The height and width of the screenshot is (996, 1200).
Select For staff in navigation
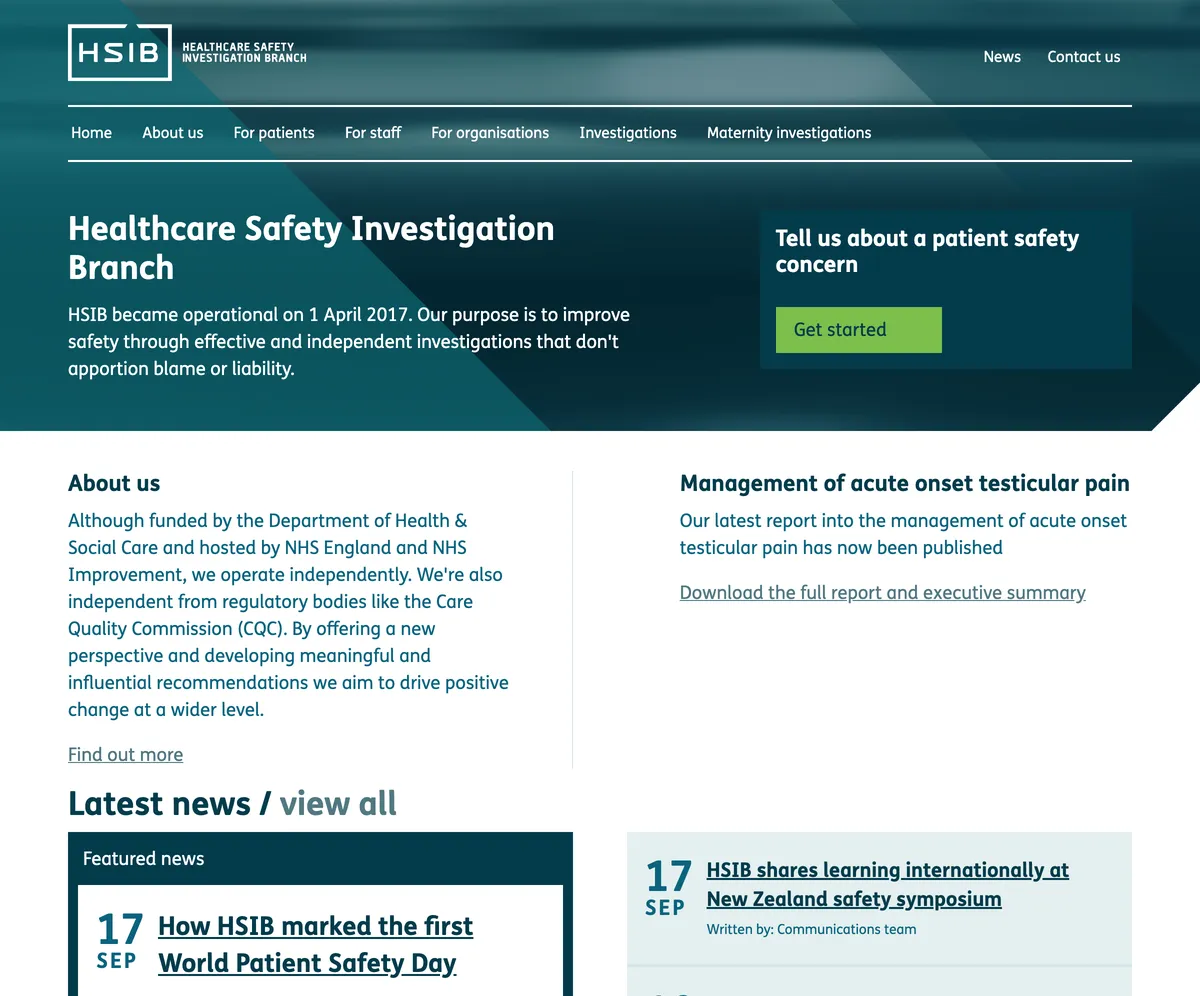click(x=373, y=133)
